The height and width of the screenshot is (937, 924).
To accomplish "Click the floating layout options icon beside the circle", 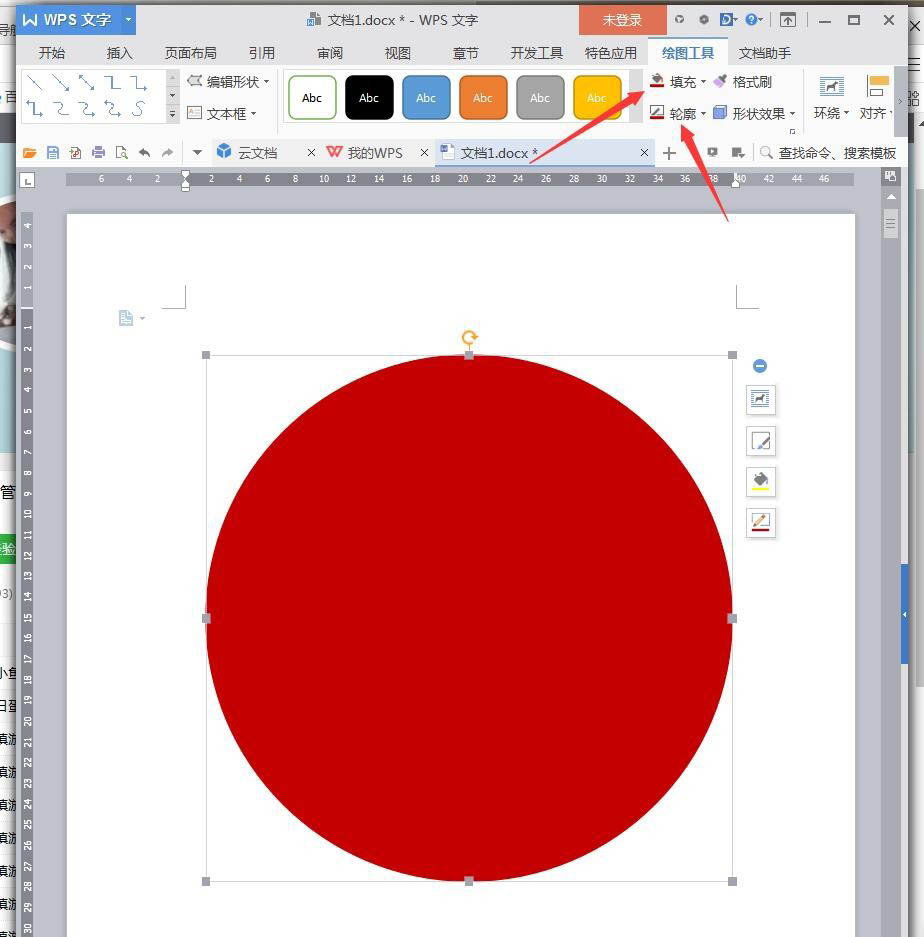I will click(x=761, y=400).
